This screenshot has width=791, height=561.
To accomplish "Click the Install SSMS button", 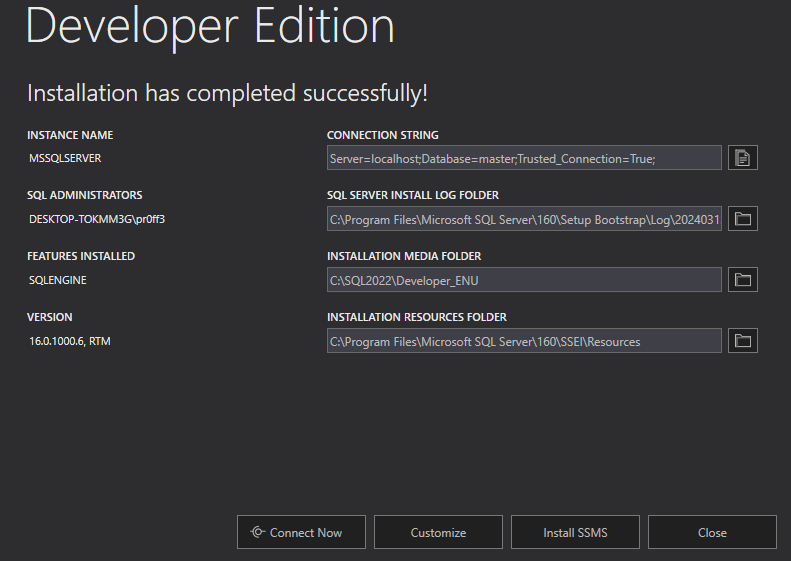I will [x=575, y=532].
